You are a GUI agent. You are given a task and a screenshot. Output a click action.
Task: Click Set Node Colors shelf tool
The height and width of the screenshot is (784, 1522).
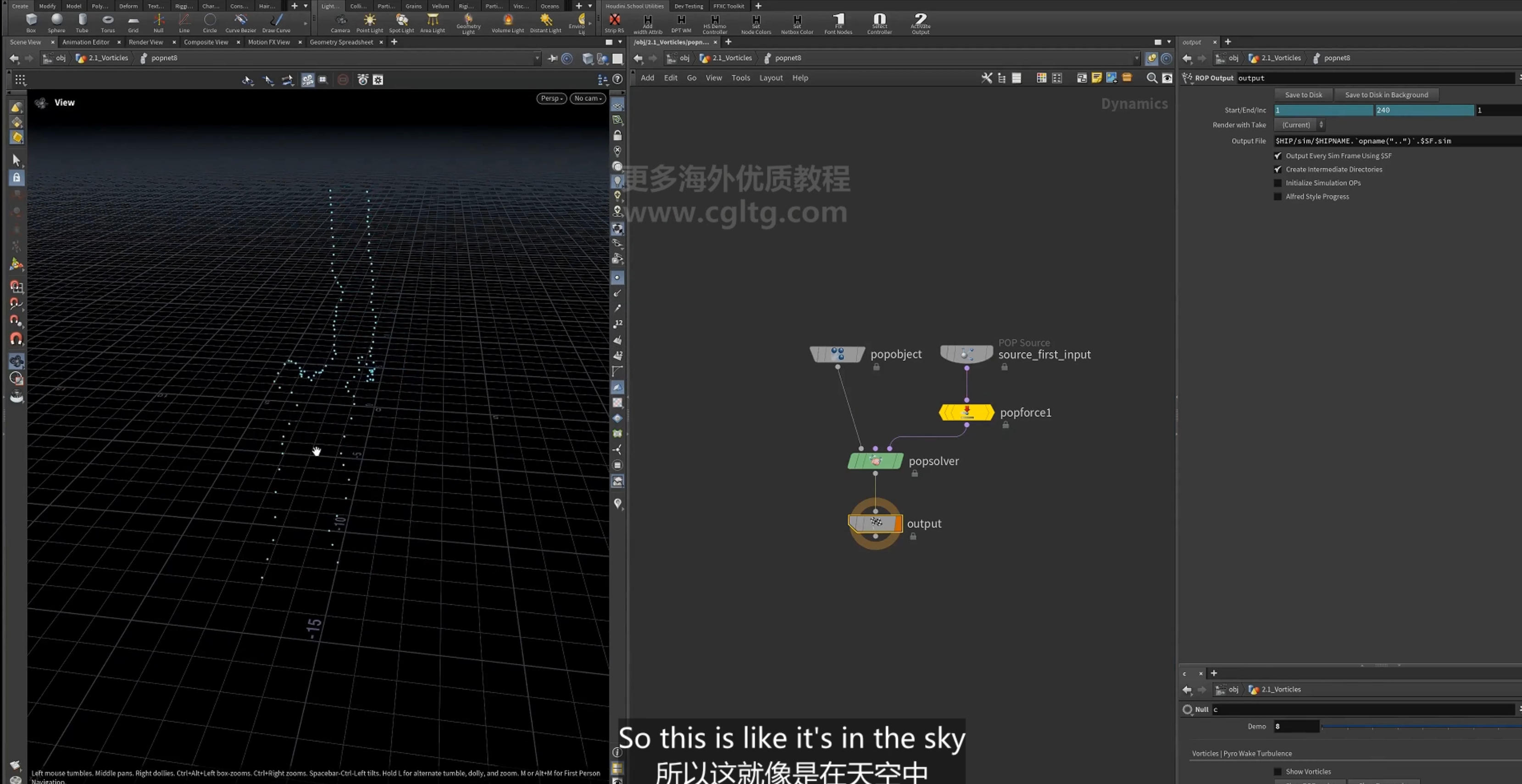point(756,24)
